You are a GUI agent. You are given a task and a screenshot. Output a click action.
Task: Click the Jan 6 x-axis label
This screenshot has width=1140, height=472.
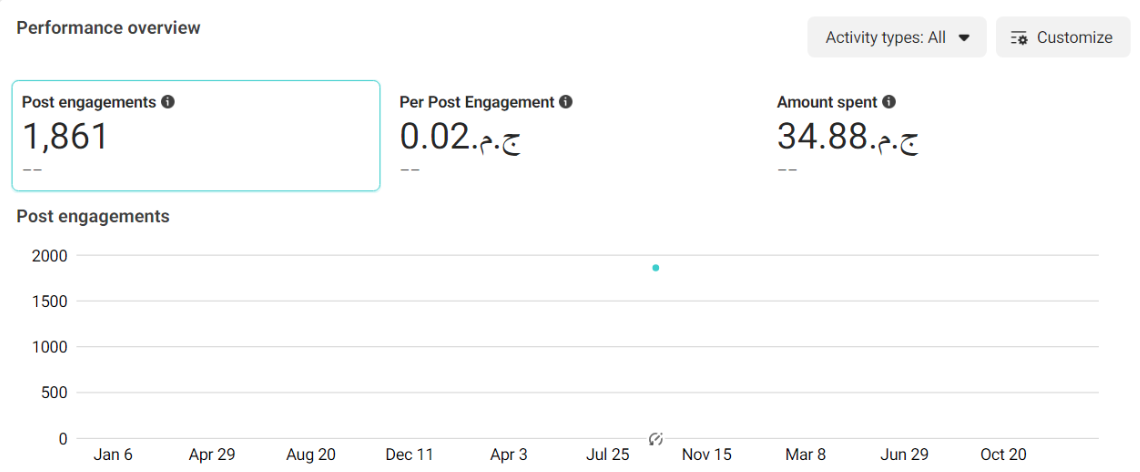[x=113, y=455]
